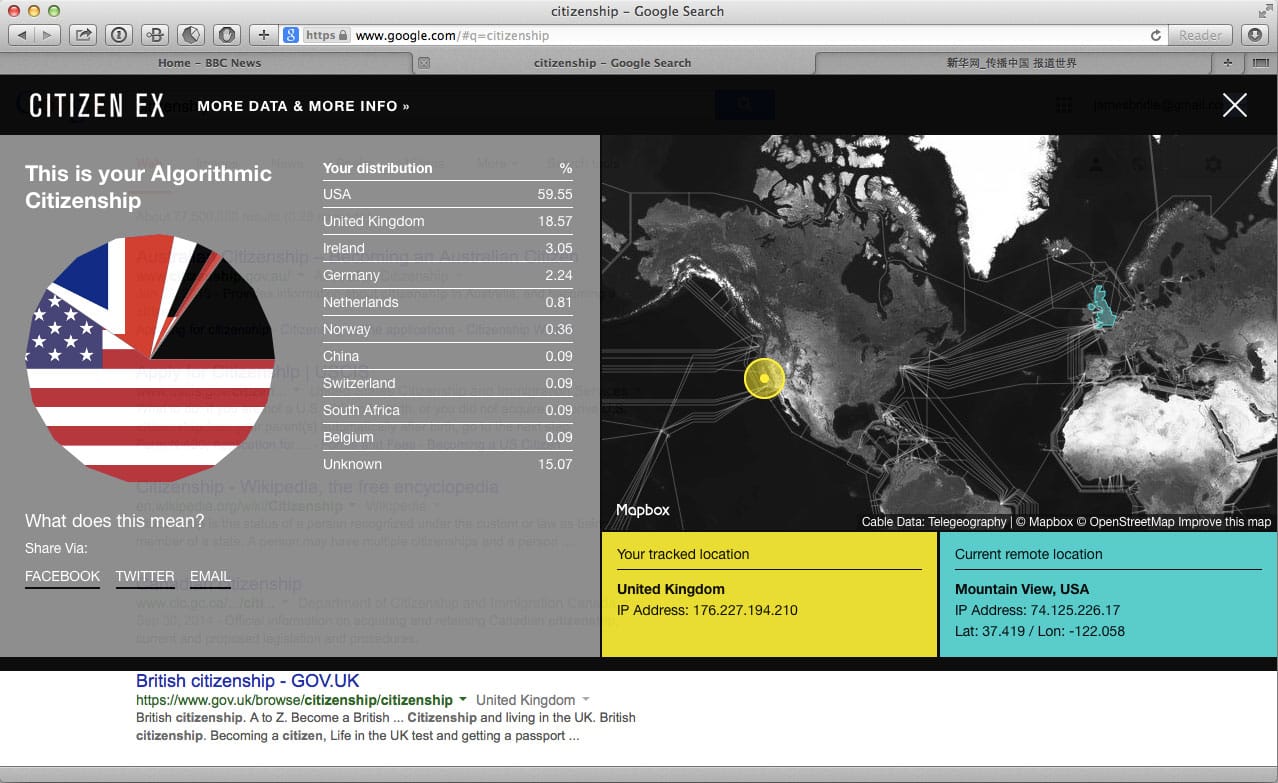The image size is (1278, 783).
Task: Select the South Africa distribution row
Action: point(448,410)
